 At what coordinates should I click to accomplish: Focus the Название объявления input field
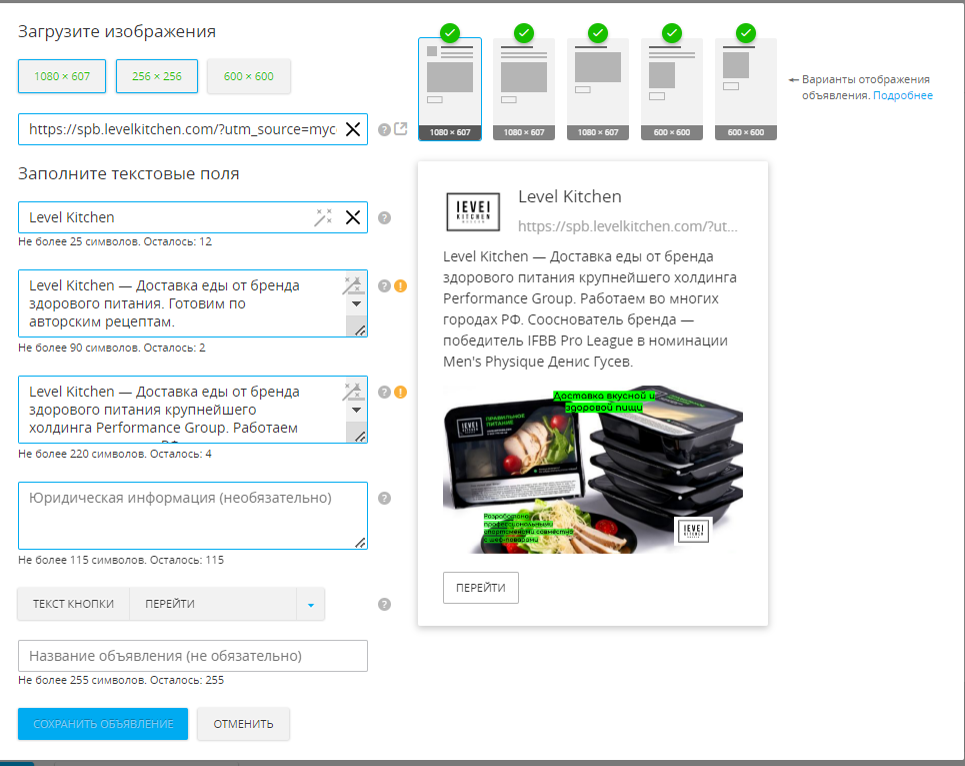(x=193, y=656)
